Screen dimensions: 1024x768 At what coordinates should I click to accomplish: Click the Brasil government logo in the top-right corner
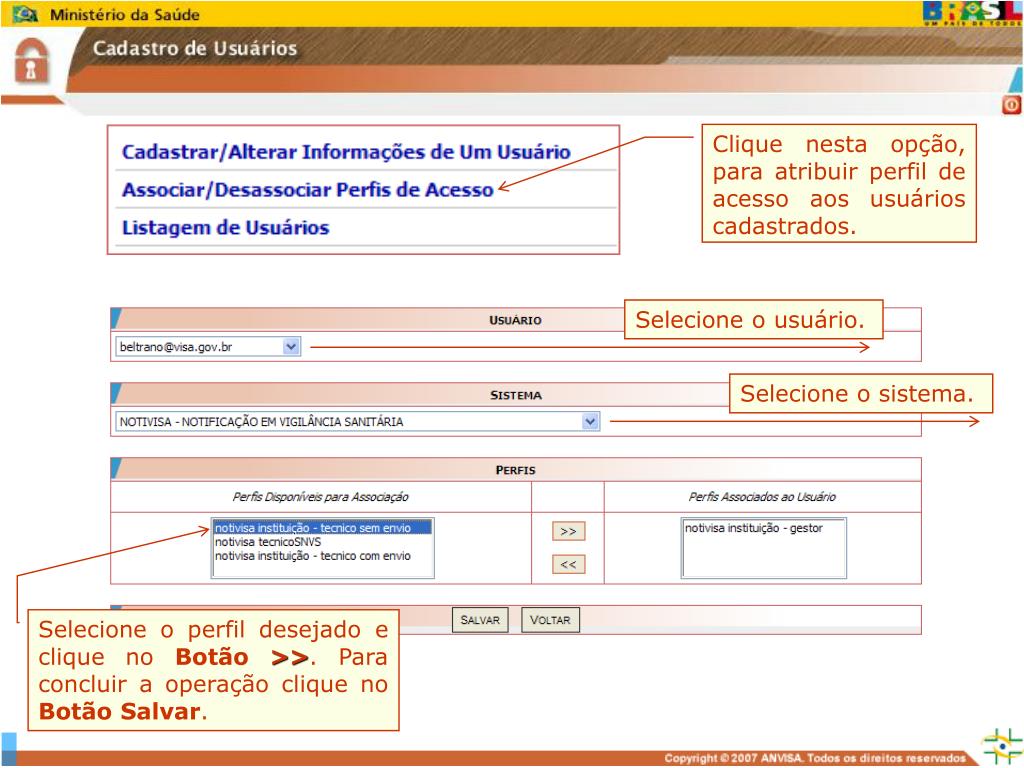click(972, 13)
